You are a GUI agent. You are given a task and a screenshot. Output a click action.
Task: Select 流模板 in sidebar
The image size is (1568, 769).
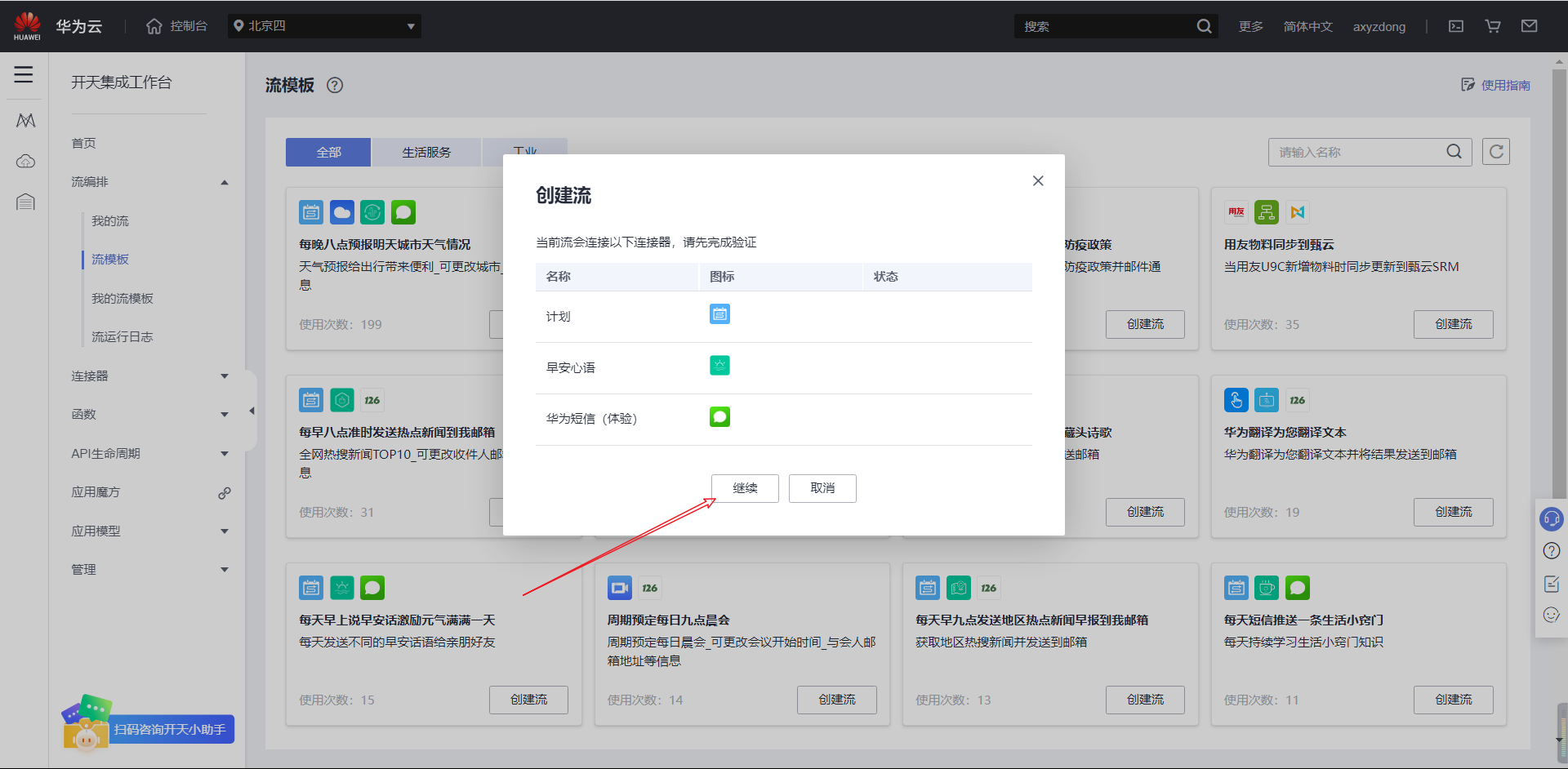click(x=110, y=260)
